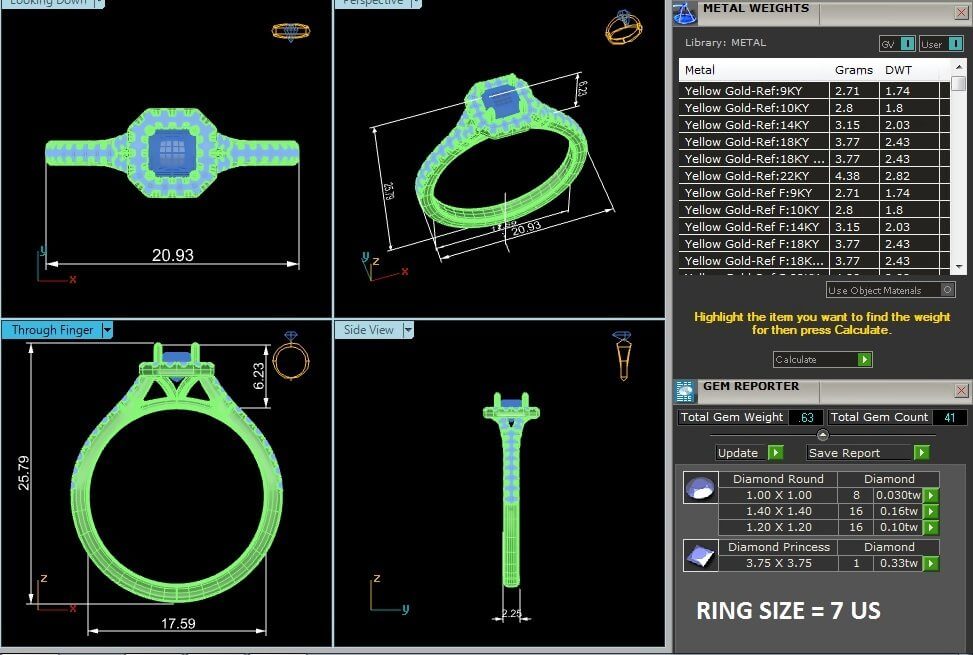The width and height of the screenshot is (973, 655).
Task: Collapse the Gem Reporter section with the arrow
Action: point(822,435)
